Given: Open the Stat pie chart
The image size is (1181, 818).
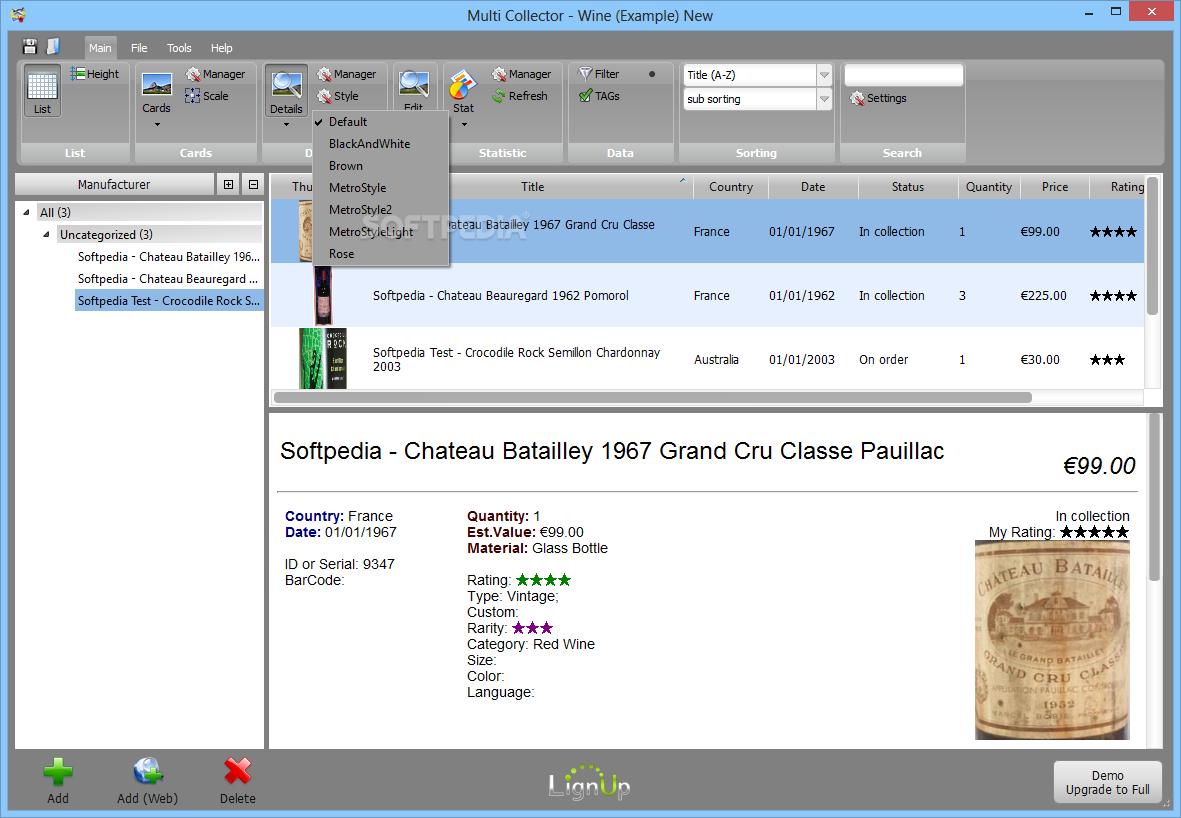Looking at the screenshot, I should point(463,92).
